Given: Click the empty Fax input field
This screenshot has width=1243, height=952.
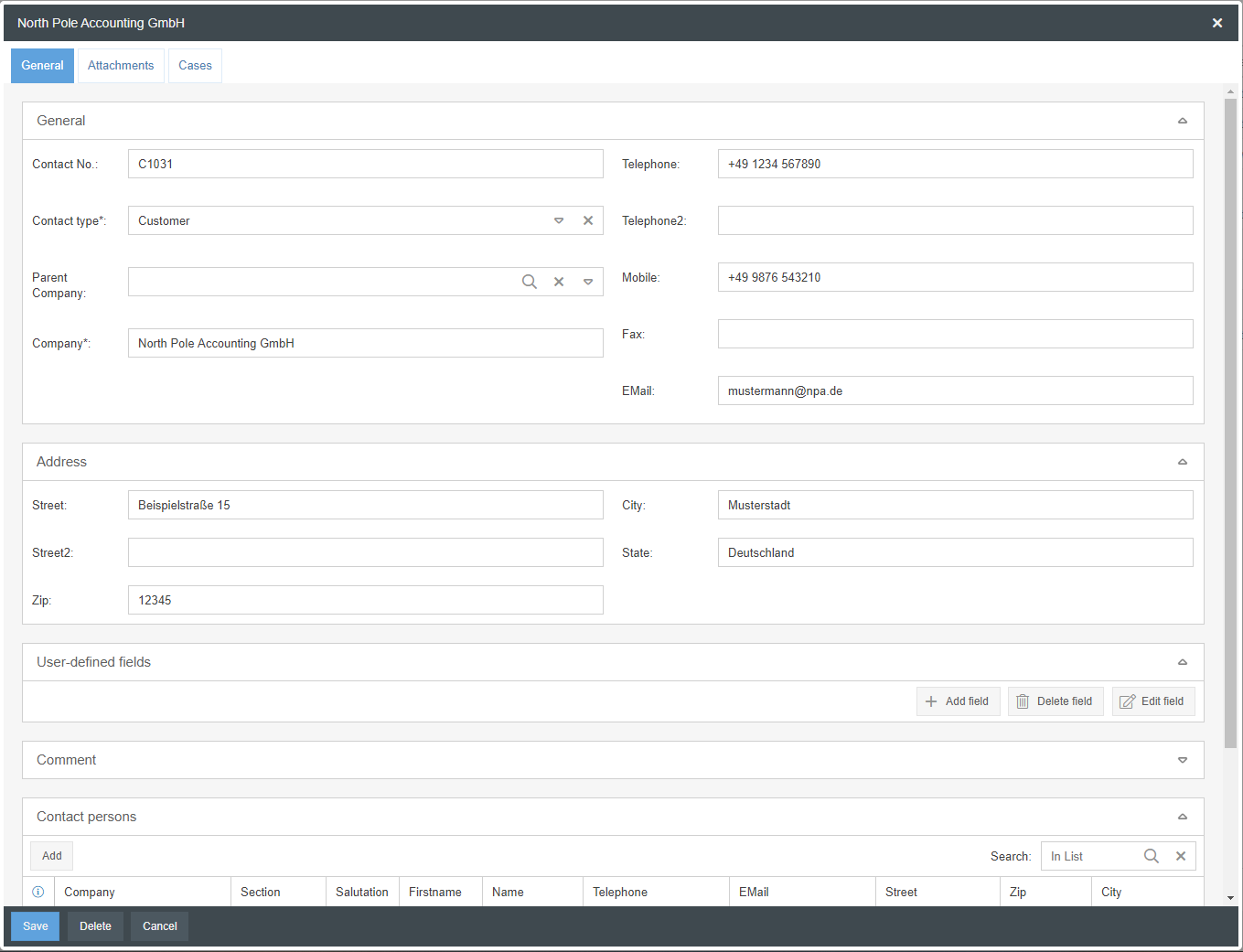Looking at the screenshot, I should pos(956,334).
